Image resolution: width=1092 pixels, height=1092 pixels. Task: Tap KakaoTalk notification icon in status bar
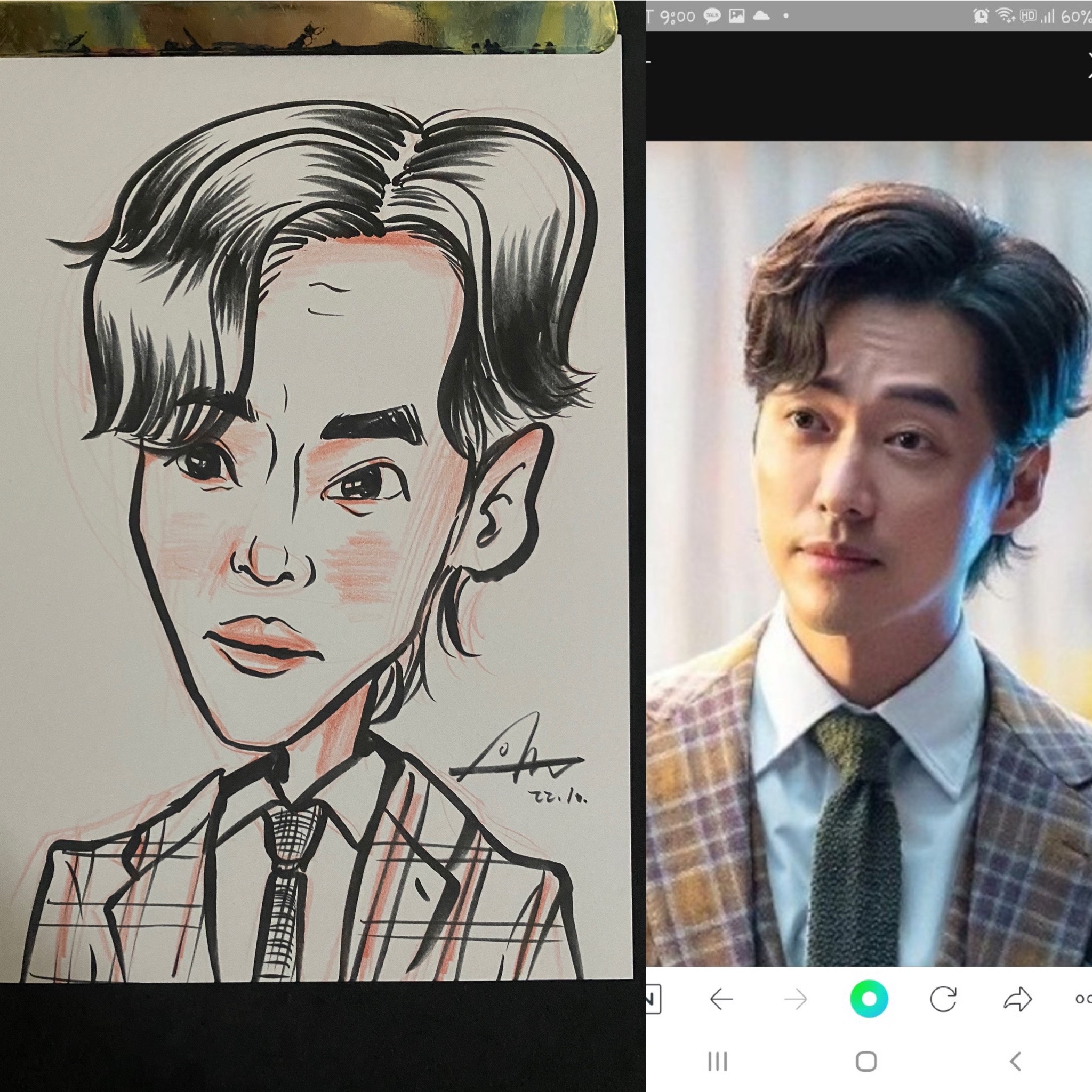[x=712, y=16]
